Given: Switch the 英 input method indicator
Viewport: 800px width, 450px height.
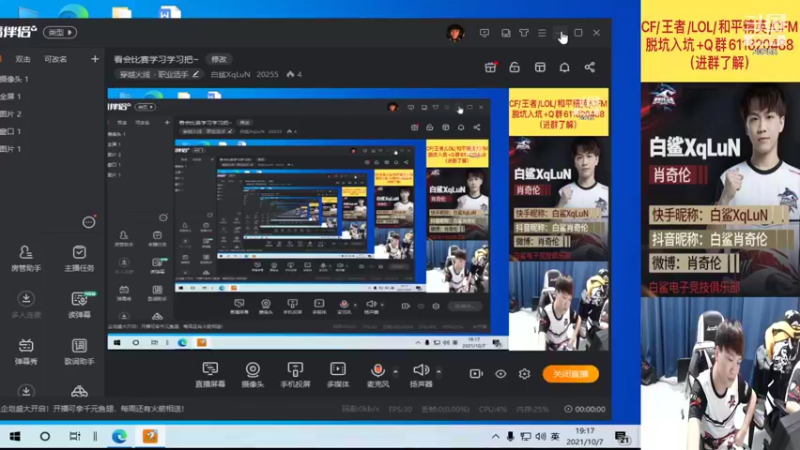Looking at the screenshot, I should click(555, 436).
